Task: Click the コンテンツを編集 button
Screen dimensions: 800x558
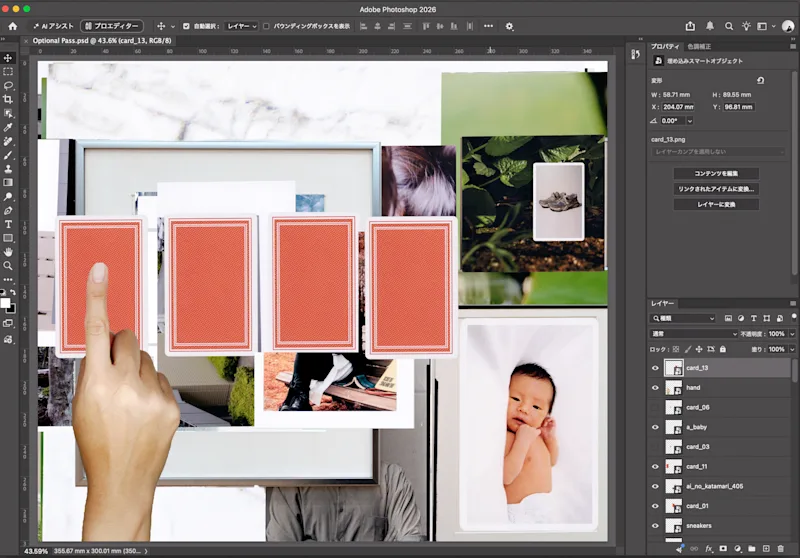Action: click(716, 173)
